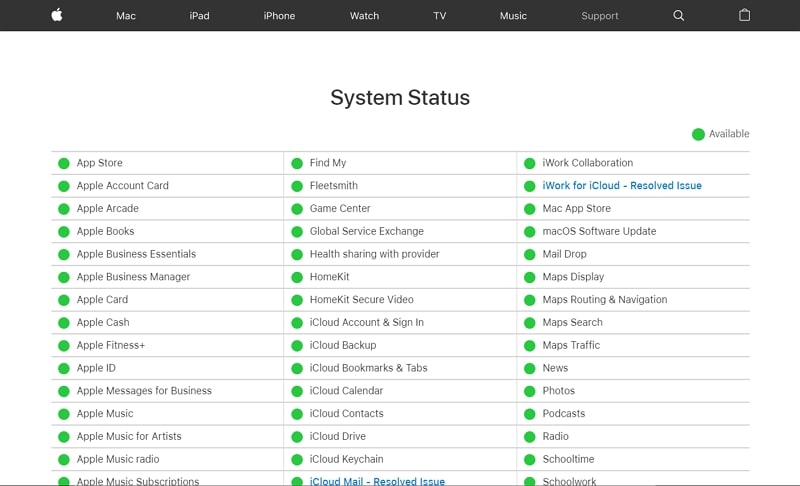Open the iPad menu item
This screenshot has height=486, width=800.
200,16
